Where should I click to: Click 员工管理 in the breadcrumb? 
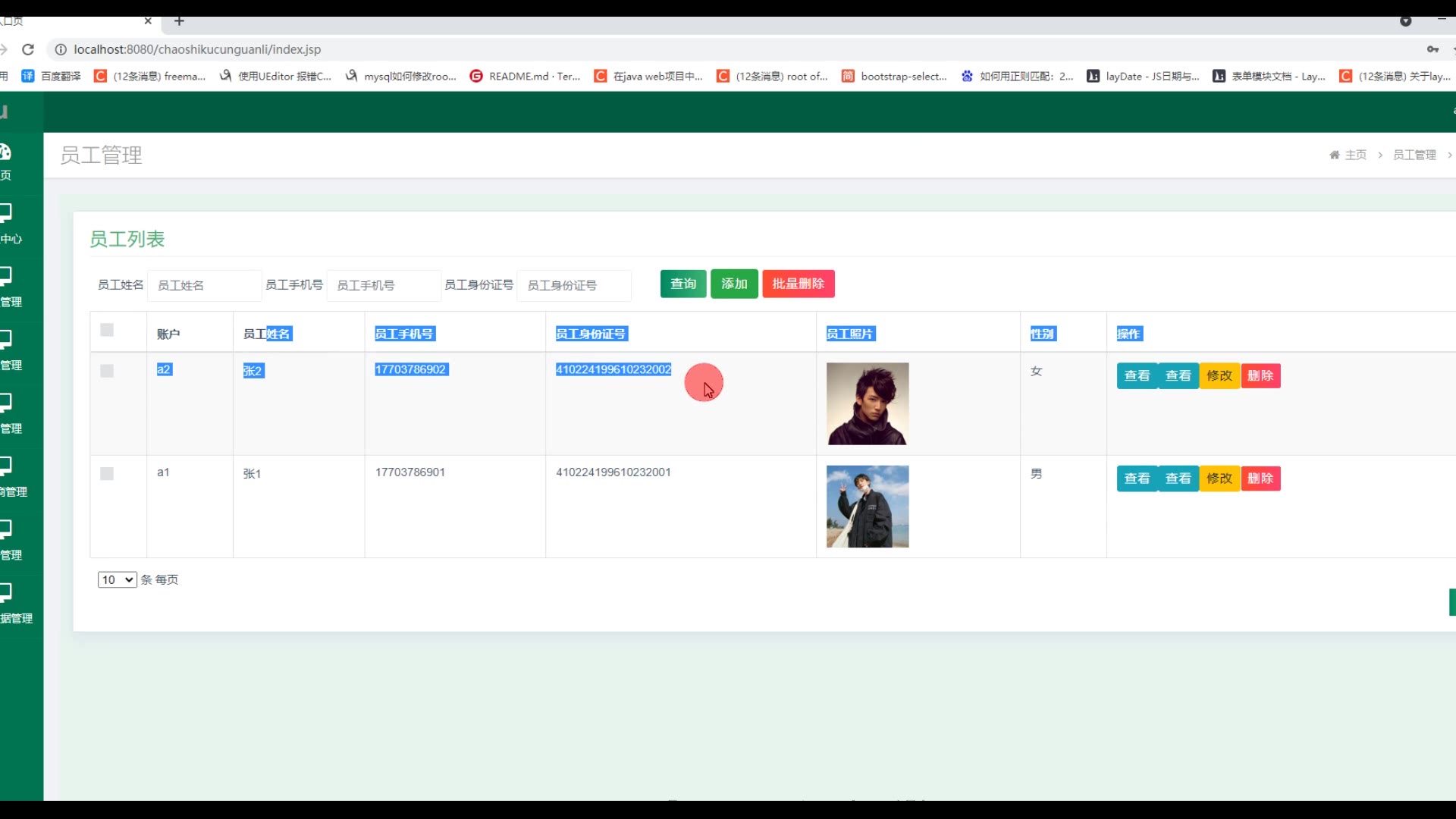[x=1414, y=155]
